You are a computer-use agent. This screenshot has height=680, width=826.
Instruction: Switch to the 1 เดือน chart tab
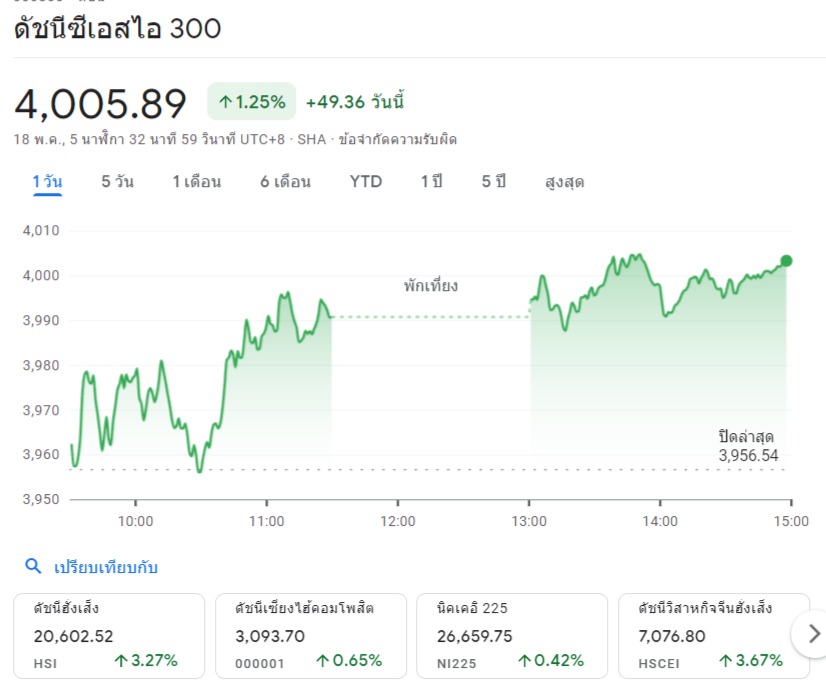[x=196, y=182]
